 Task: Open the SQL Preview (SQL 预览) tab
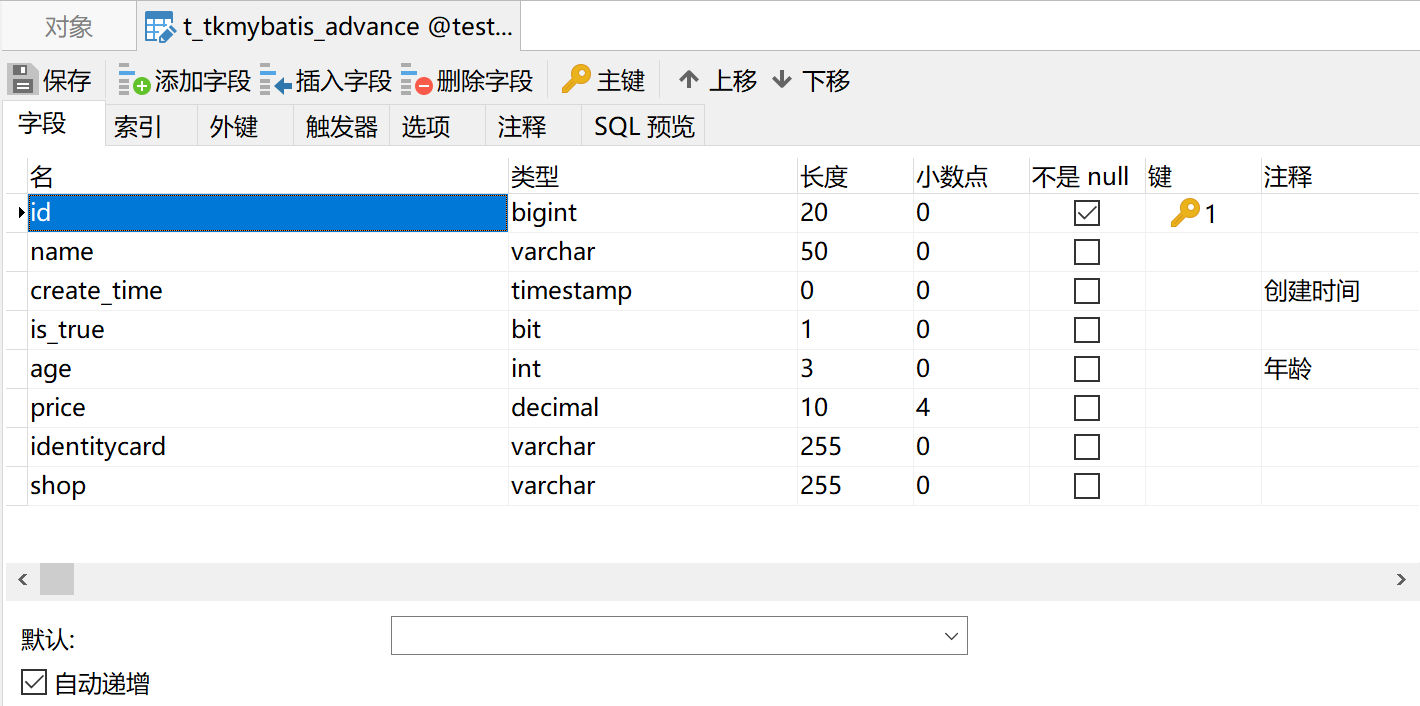pyautogui.click(x=644, y=127)
